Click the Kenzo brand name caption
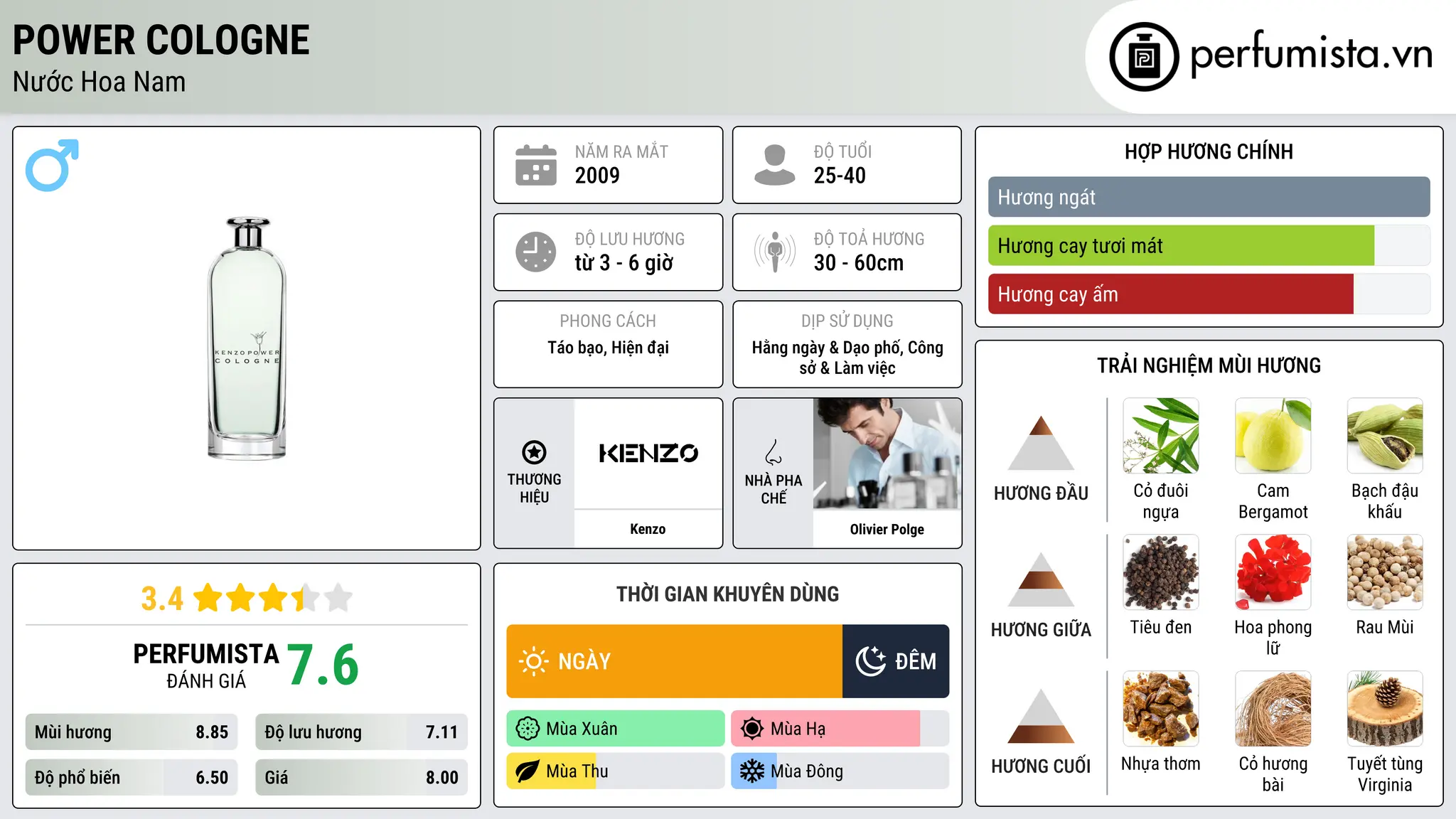Image resolution: width=1456 pixels, height=819 pixels. [648, 529]
